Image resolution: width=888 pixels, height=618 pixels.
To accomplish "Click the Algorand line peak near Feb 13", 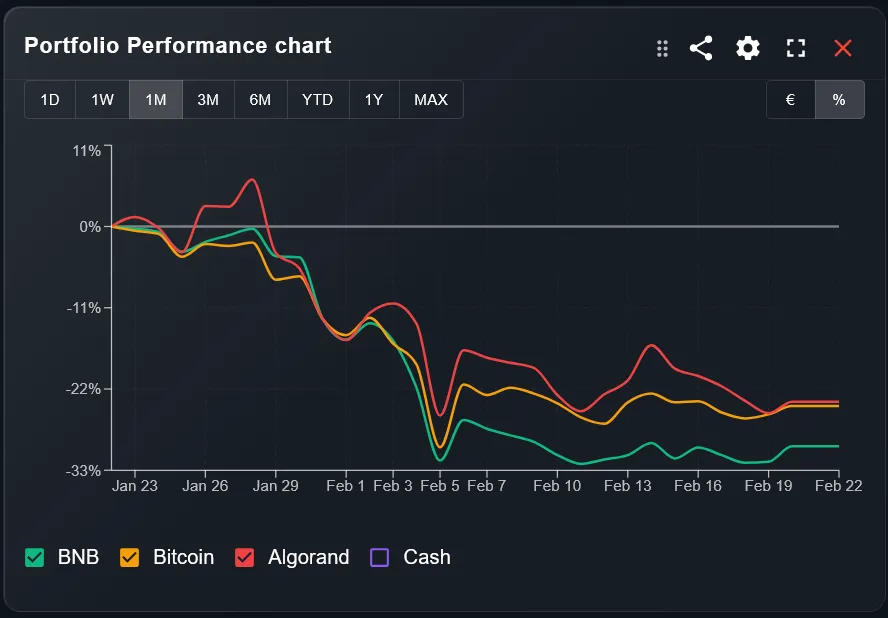I will (x=651, y=344).
